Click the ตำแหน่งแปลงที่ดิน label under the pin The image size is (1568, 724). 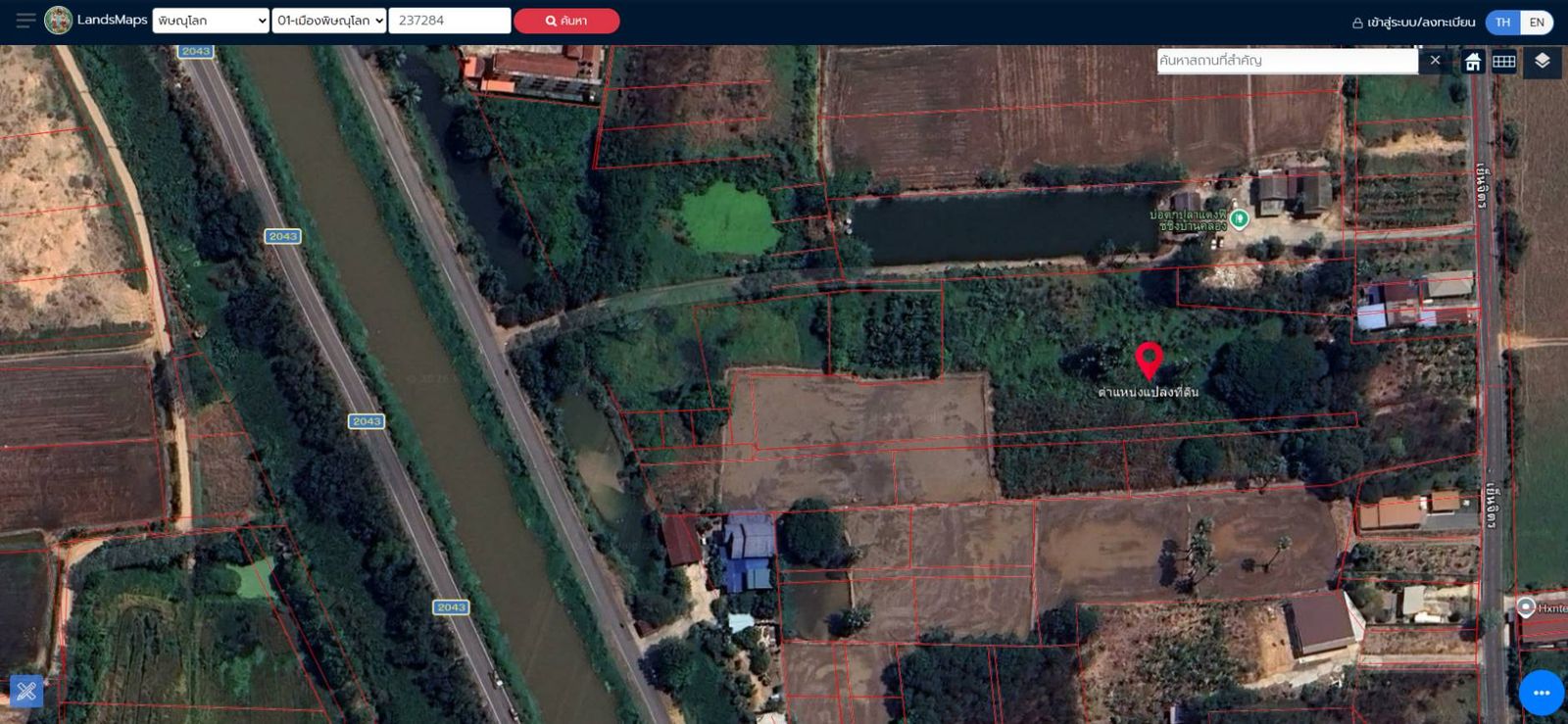coord(1148,392)
